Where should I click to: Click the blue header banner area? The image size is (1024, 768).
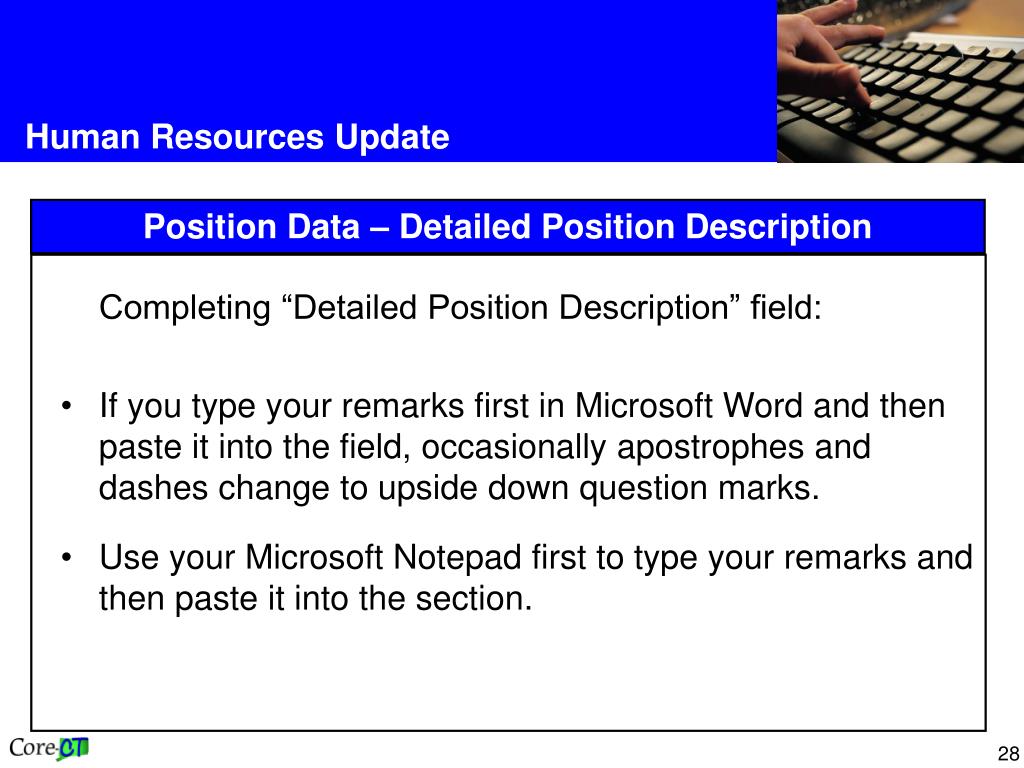tap(389, 81)
